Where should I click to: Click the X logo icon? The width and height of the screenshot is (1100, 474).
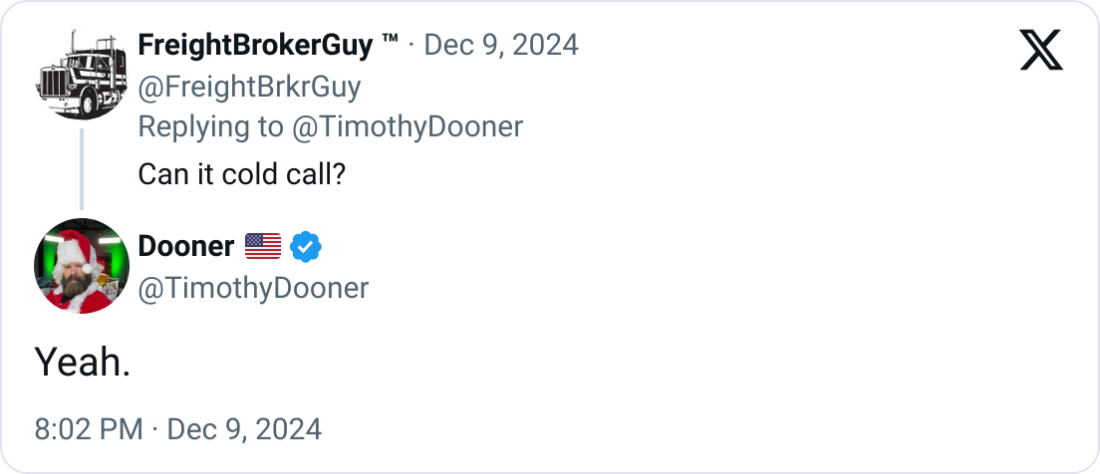[x=1041, y=49]
